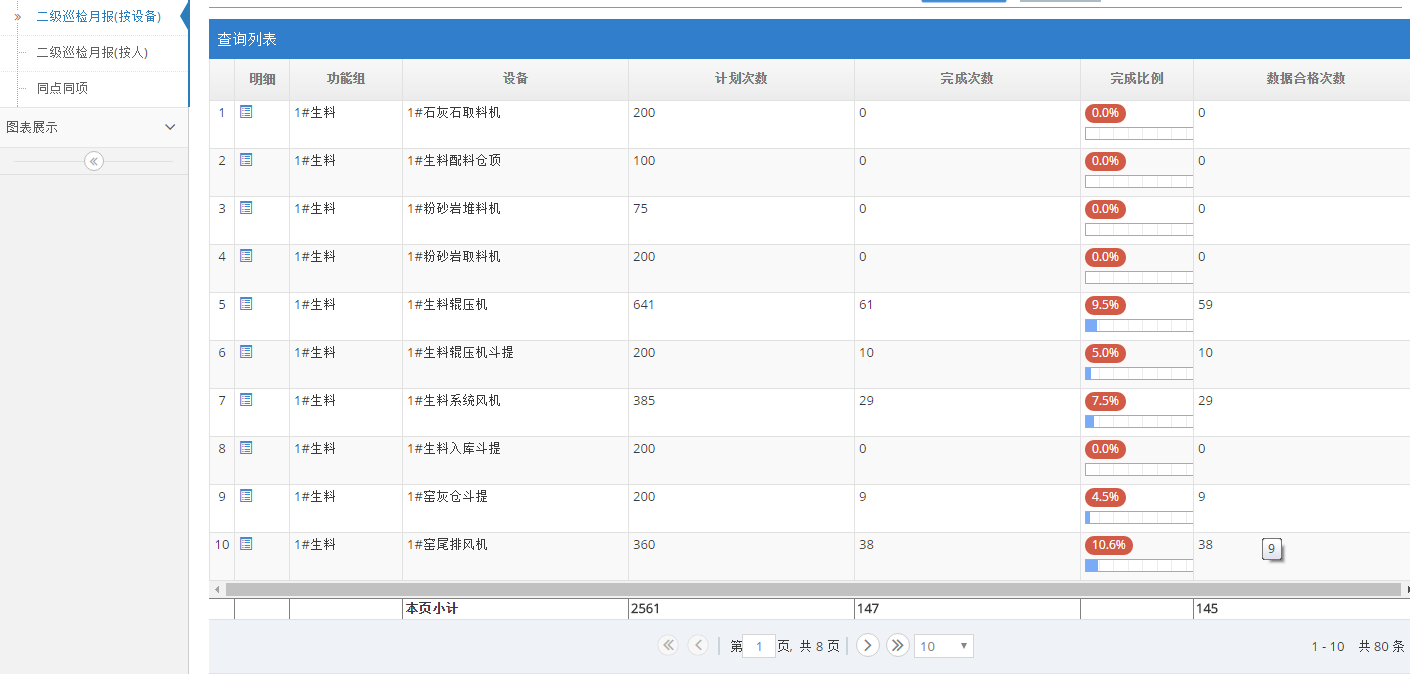The width and height of the screenshot is (1410, 674).
Task: Expand the 图表展示 sidebar section
Action: [94, 127]
